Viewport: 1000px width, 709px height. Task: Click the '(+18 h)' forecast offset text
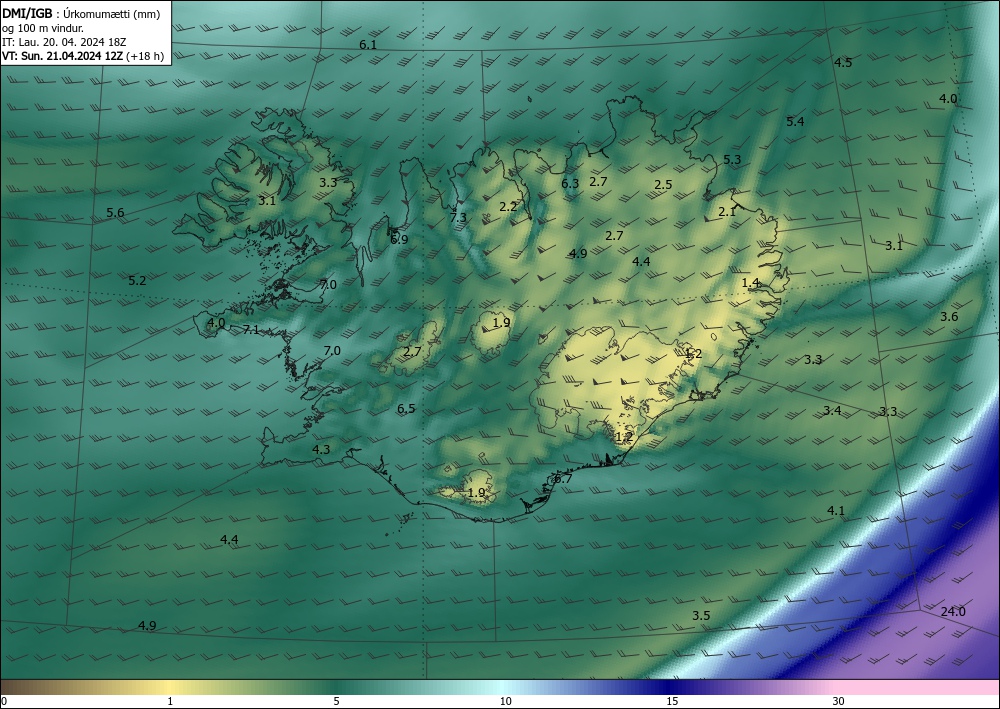(x=145, y=56)
